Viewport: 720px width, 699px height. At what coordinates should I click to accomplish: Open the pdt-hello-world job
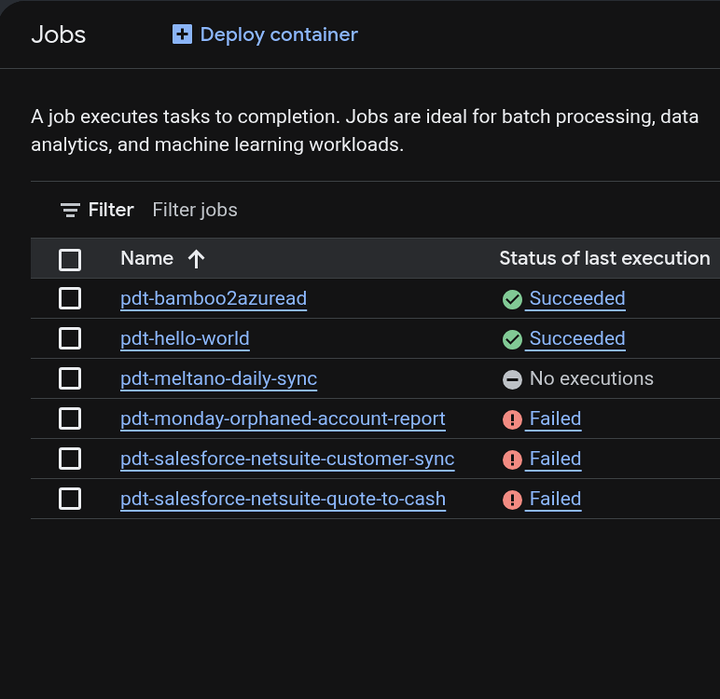[x=185, y=339]
